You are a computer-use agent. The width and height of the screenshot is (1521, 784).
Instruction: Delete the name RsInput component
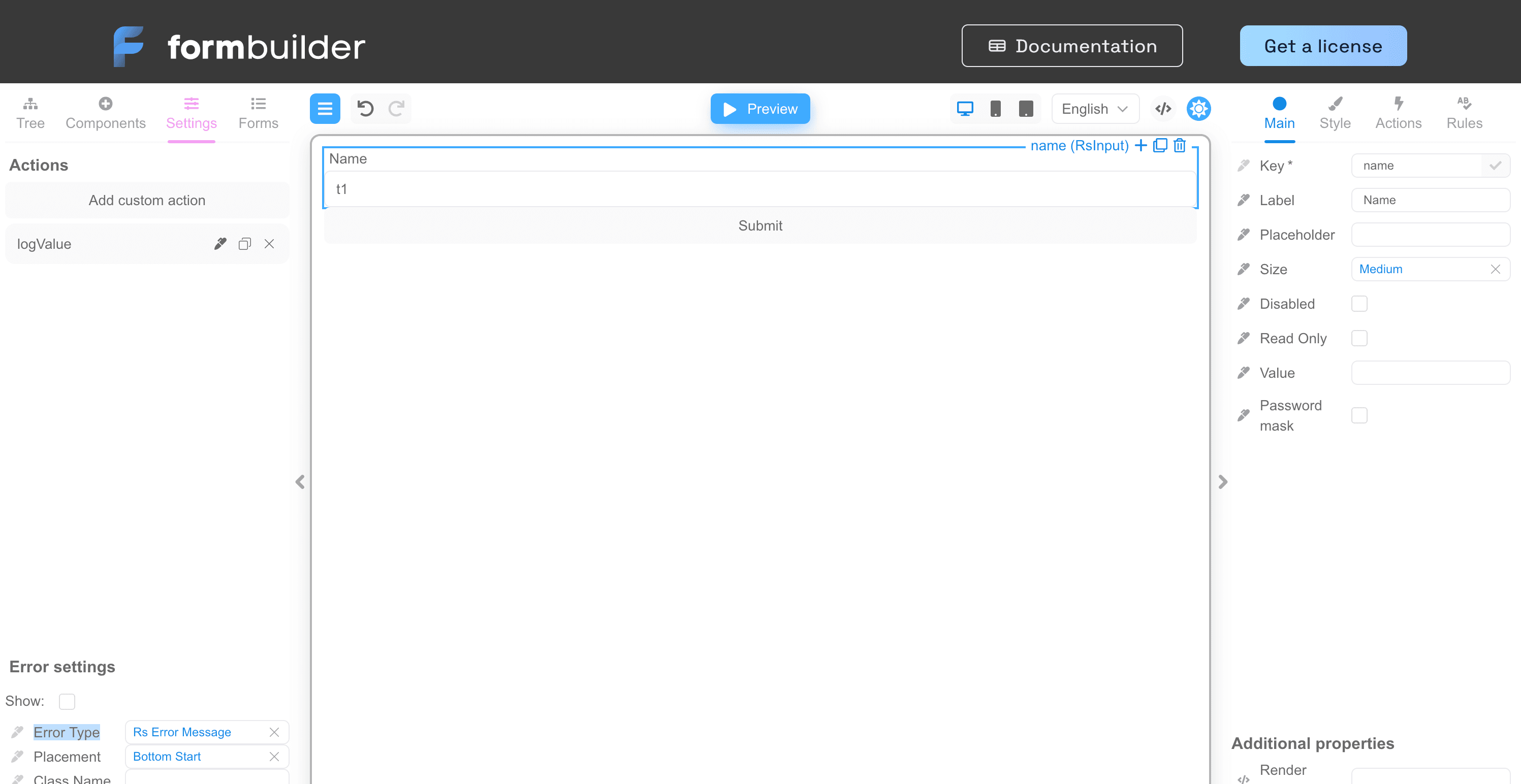[1179, 145]
